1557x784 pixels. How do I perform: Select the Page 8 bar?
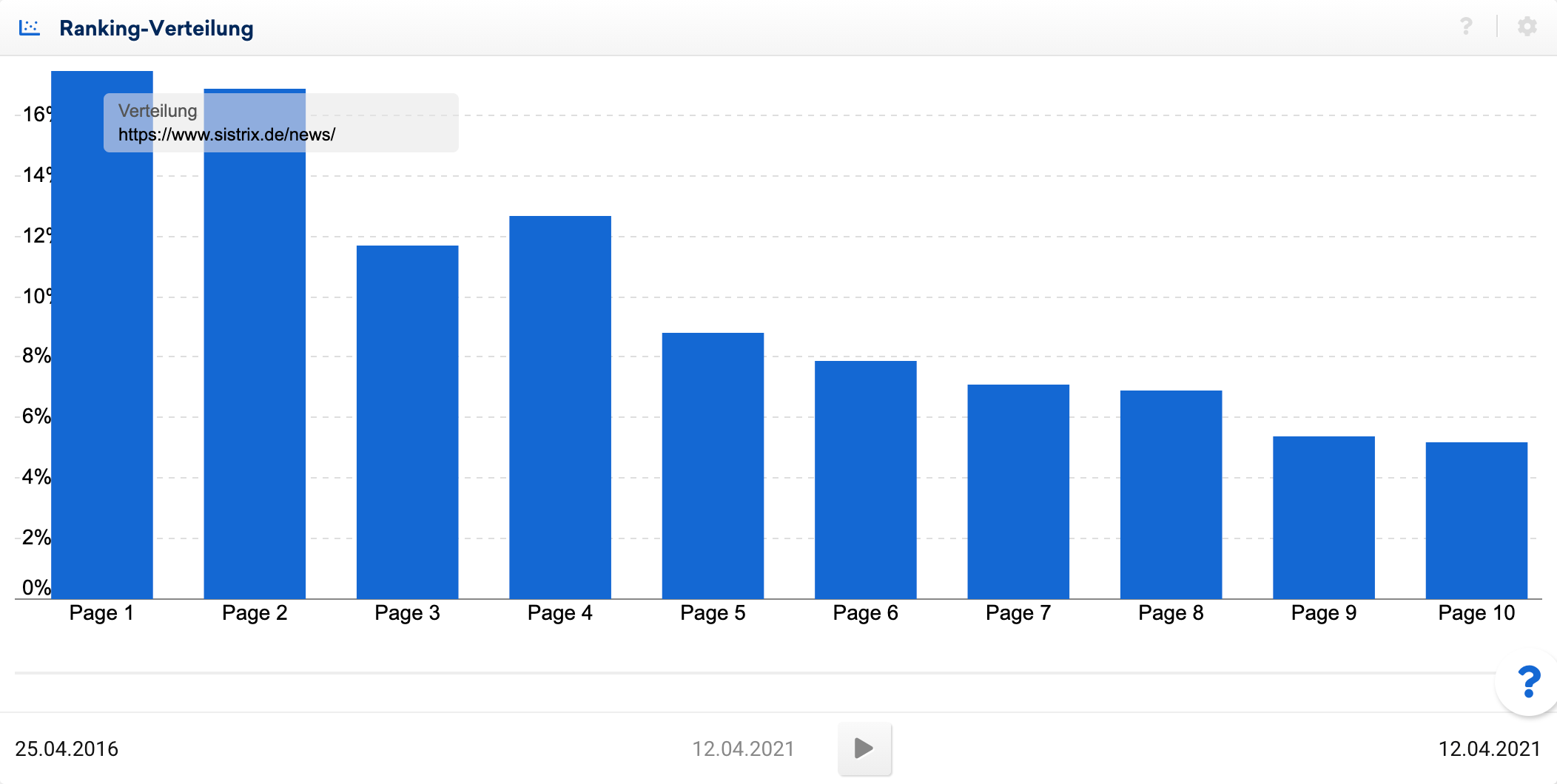1171,494
